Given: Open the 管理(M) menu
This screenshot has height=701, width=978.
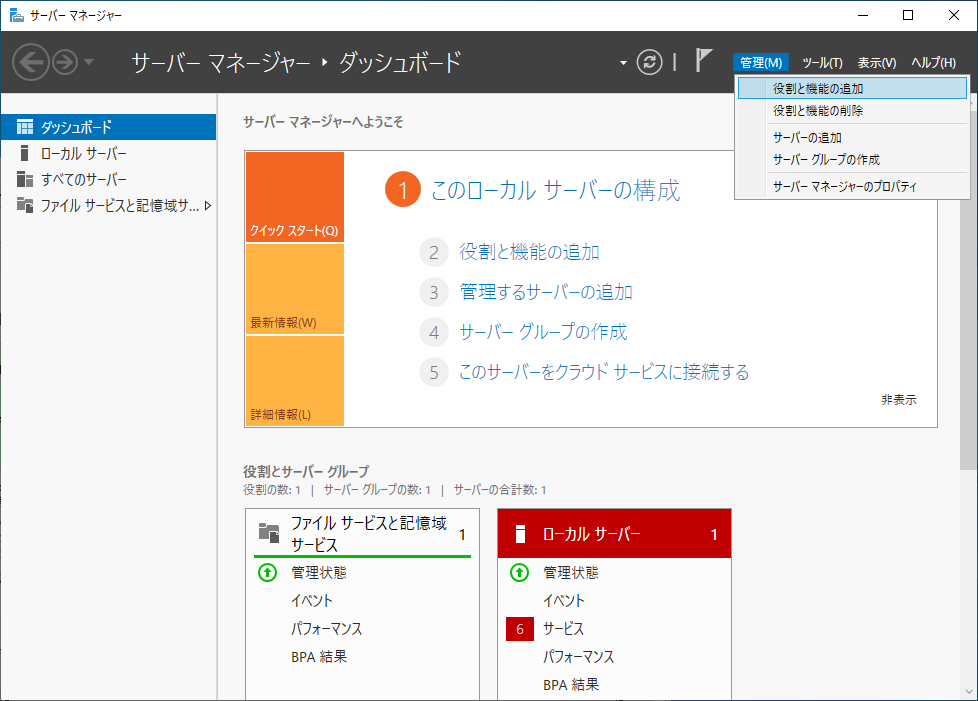Looking at the screenshot, I should [x=761, y=62].
